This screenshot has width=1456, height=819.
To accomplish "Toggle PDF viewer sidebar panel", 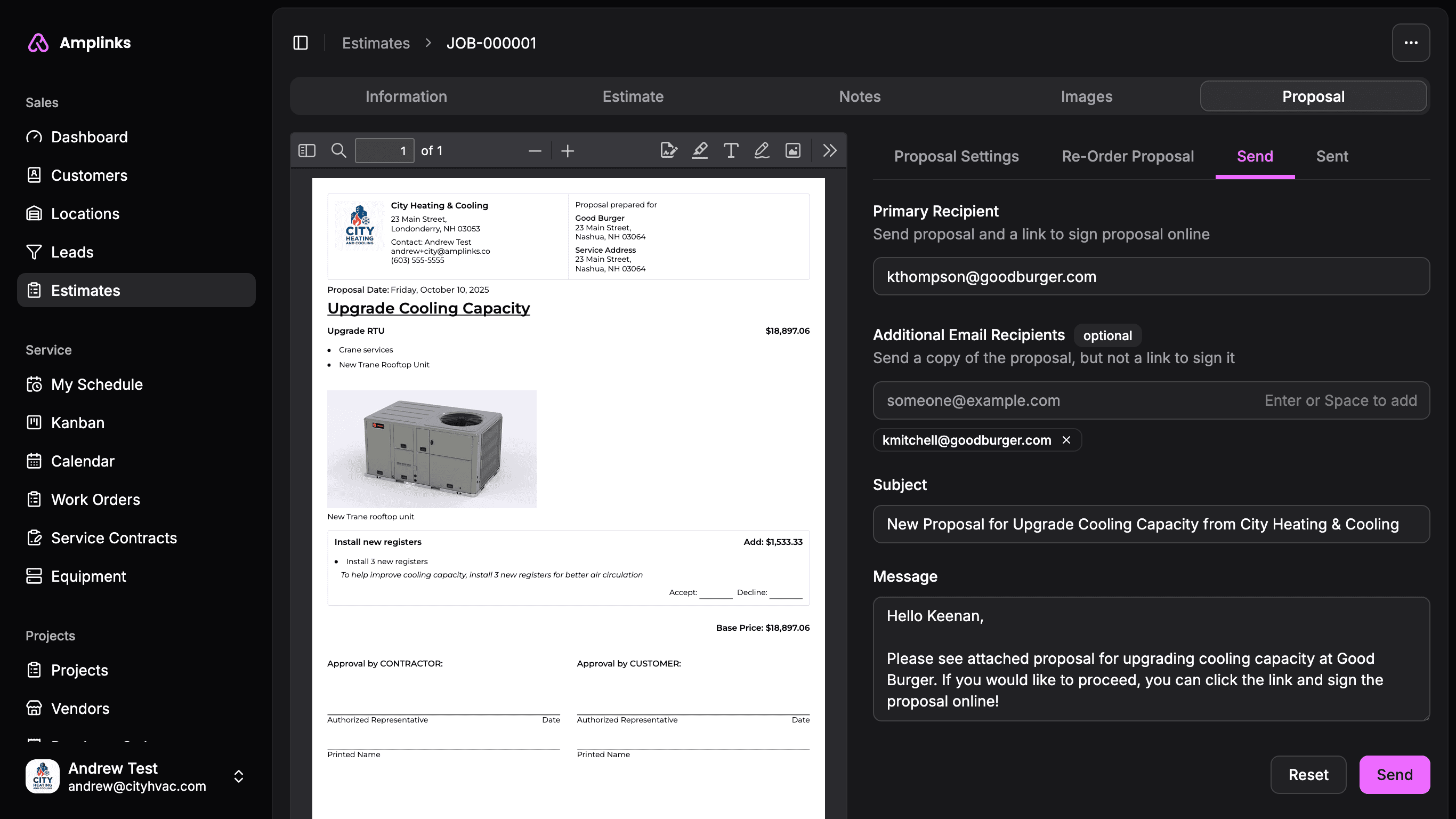I will pyautogui.click(x=306, y=150).
